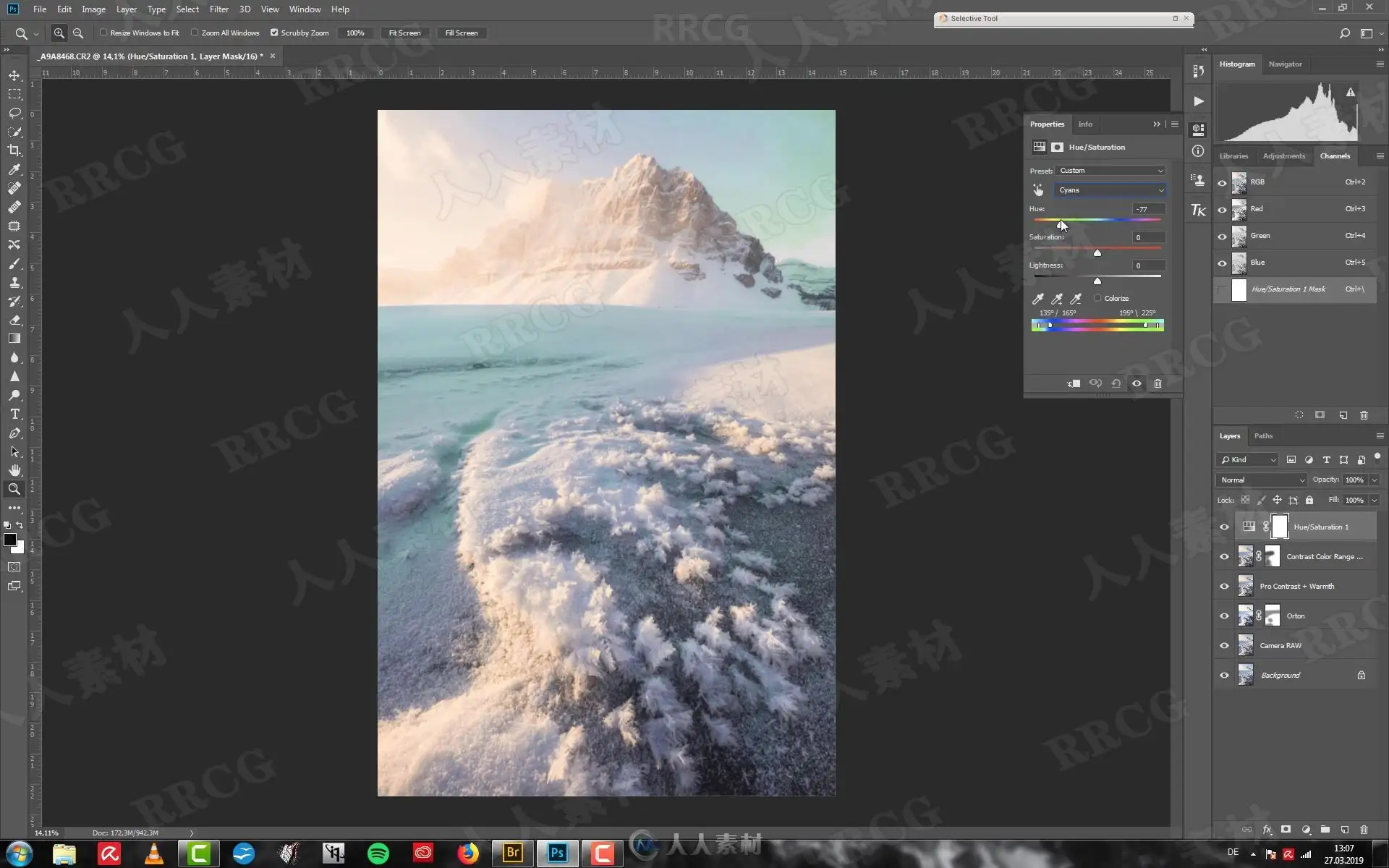Open the Cyans color range dropdown

pos(1110,190)
